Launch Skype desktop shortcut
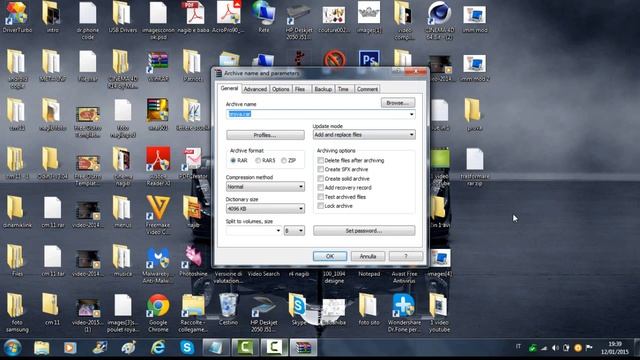The height and width of the screenshot is (360, 640). pos(298,309)
